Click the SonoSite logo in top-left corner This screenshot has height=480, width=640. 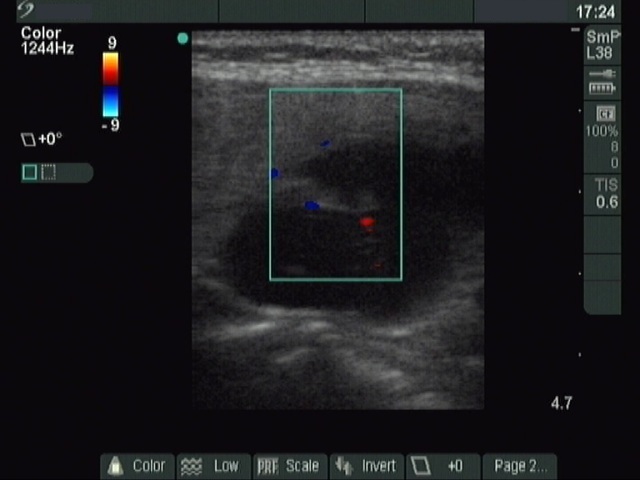(x=25, y=11)
